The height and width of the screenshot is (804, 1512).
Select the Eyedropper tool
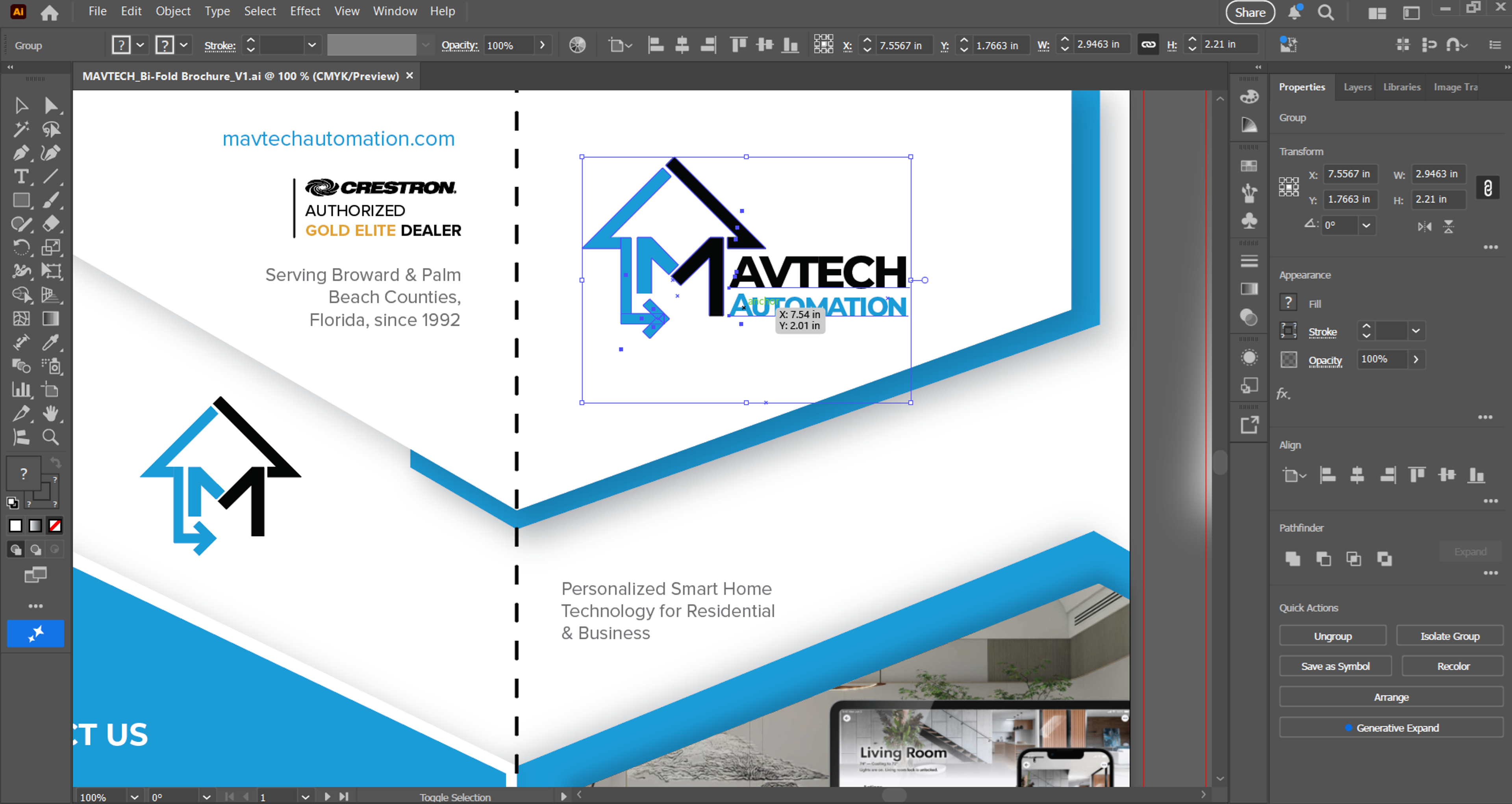click(x=51, y=342)
